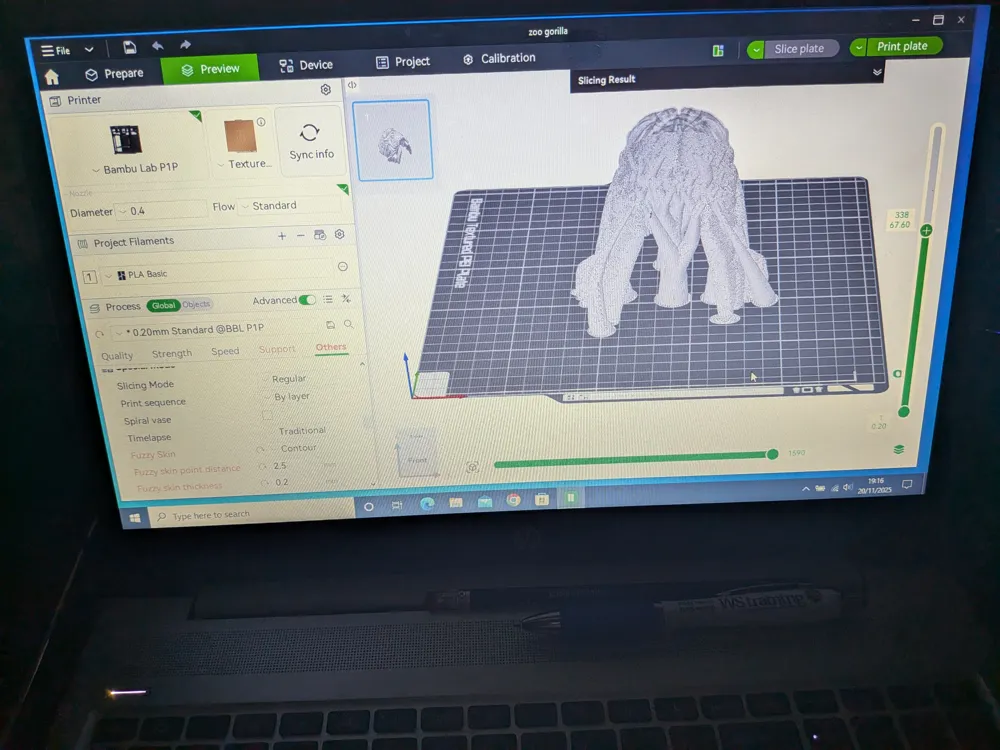Open the File menu
Viewport: 1000px width, 750px height.
pyautogui.click(x=56, y=50)
